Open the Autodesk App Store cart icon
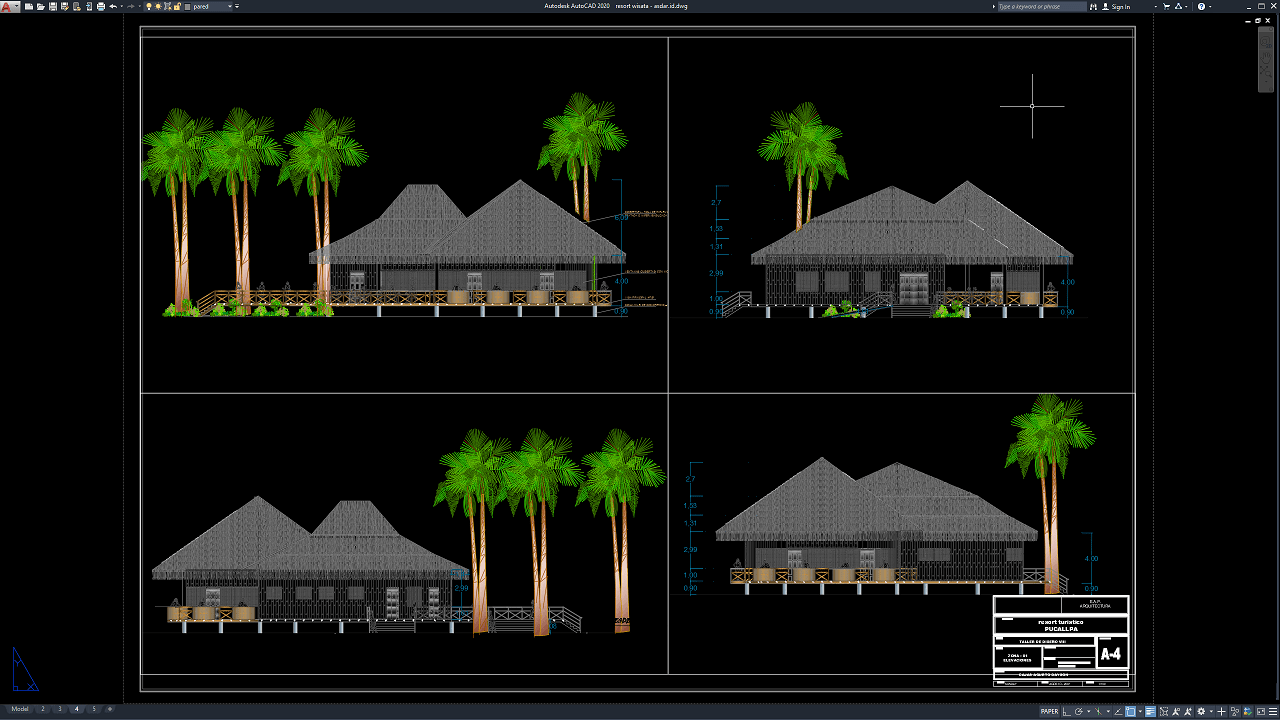Viewport: 1280px width, 720px height. point(1166,6)
